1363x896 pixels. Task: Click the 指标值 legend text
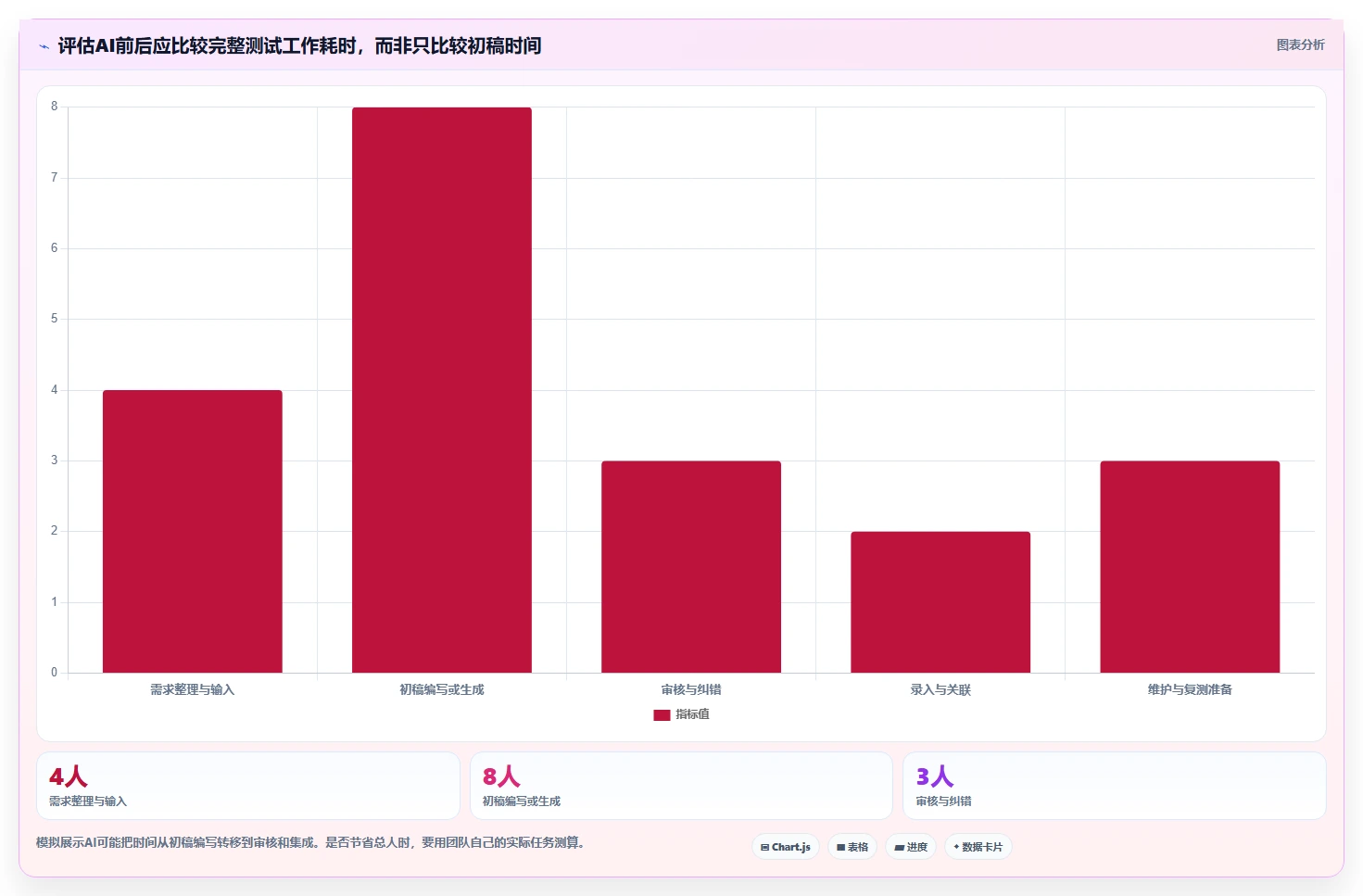coord(692,714)
